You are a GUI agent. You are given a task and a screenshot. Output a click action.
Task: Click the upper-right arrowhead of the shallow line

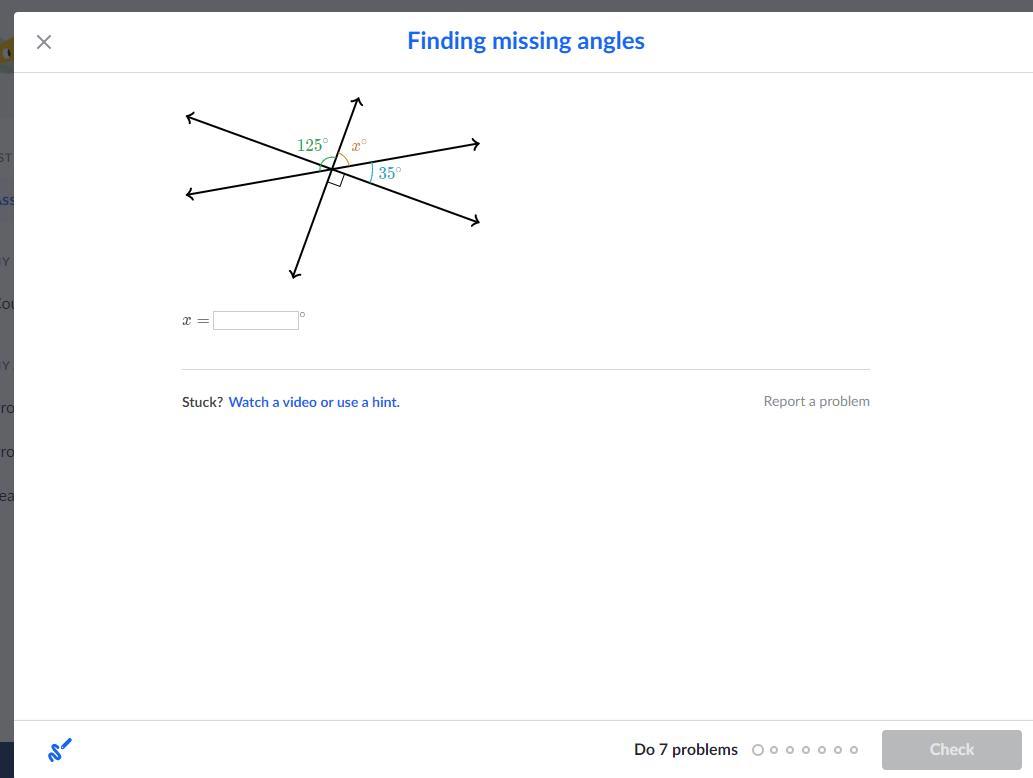pos(476,144)
